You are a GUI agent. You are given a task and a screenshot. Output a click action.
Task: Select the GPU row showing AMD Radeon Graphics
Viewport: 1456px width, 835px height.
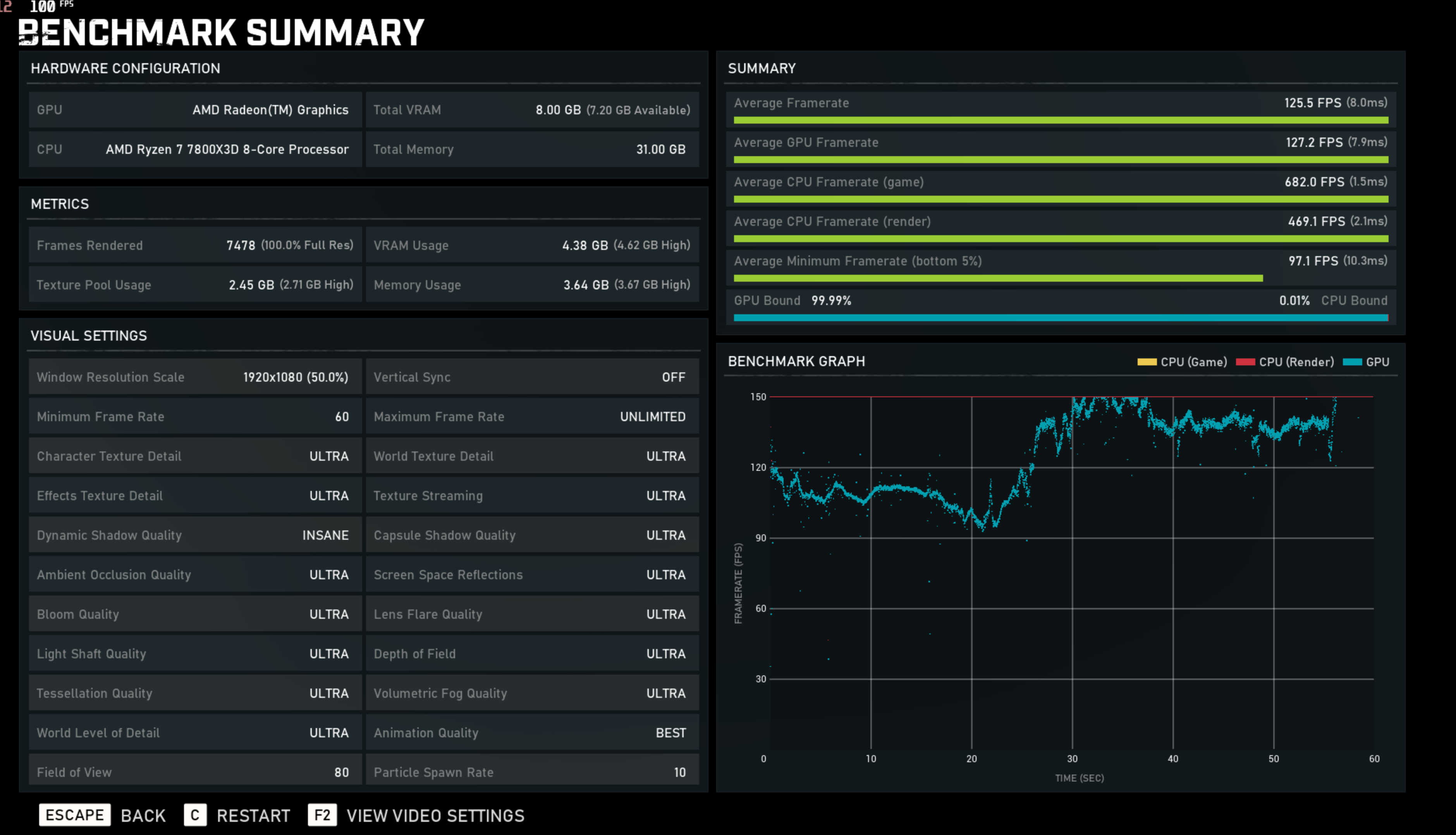pos(196,110)
